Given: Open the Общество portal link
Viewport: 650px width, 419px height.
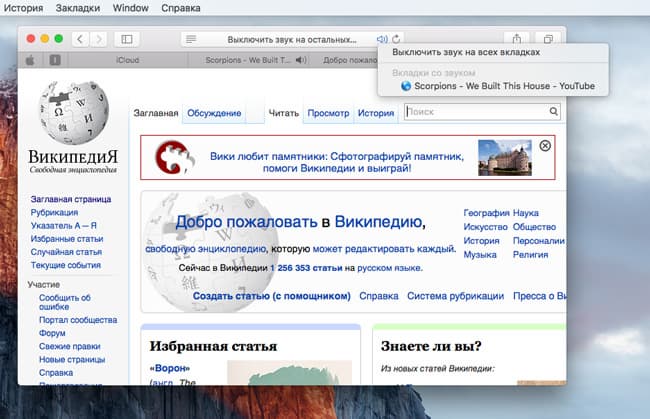Looking at the screenshot, I should 534,227.
